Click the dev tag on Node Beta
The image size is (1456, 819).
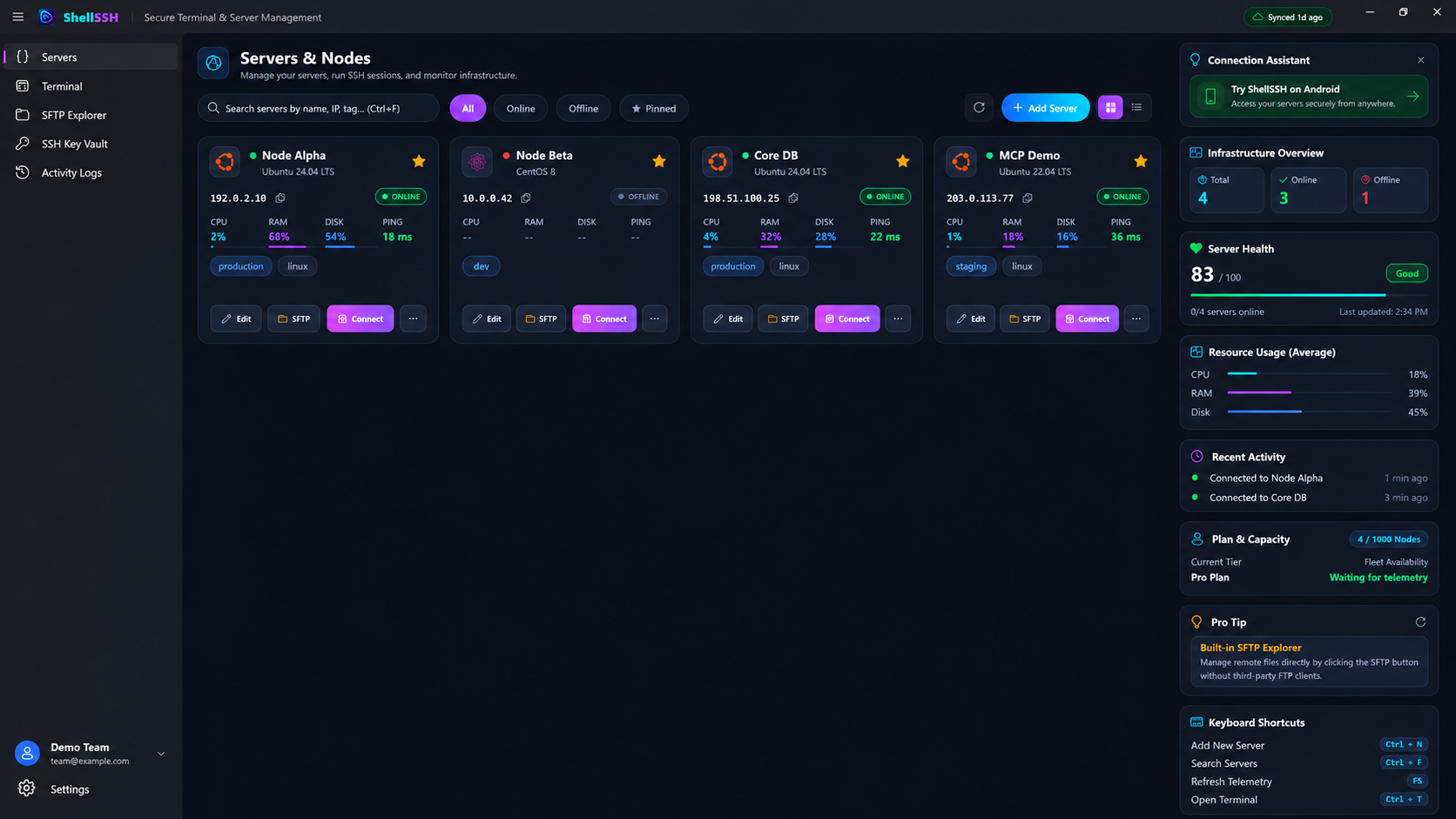(482, 266)
